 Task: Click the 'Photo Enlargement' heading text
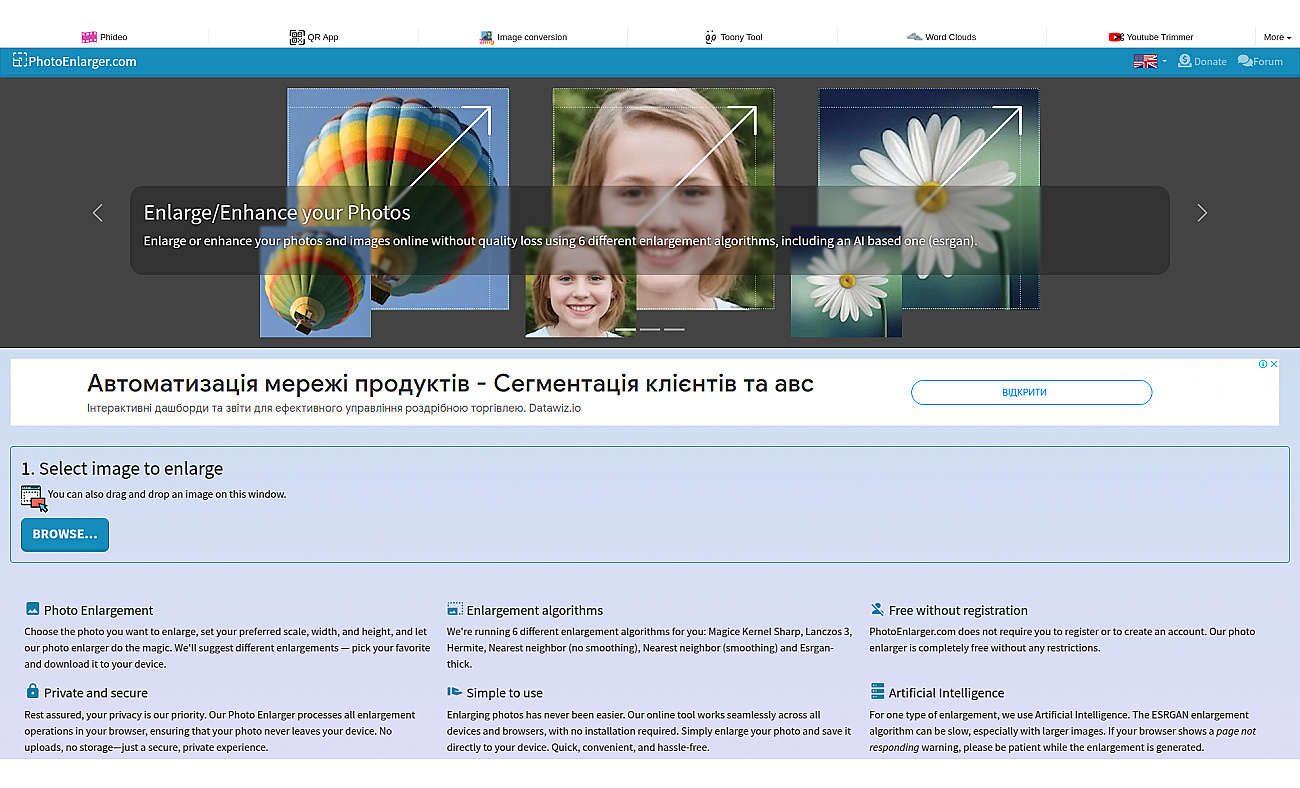click(99, 610)
